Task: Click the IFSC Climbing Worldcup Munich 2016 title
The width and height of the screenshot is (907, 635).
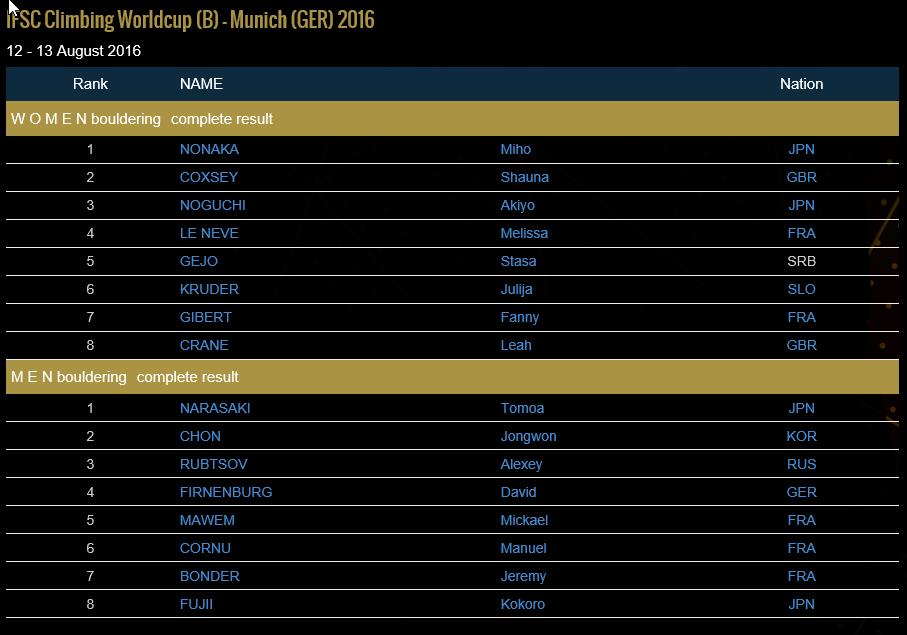Action: [190, 20]
